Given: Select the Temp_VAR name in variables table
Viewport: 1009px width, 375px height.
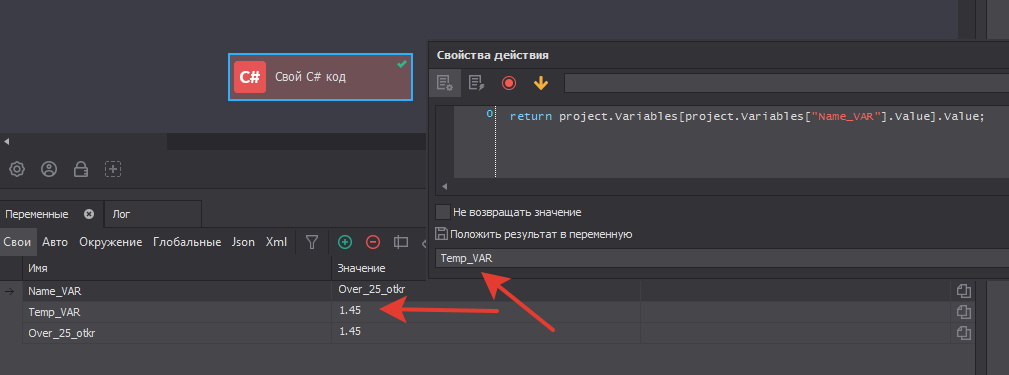Looking at the screenshot, I should 55,312.
